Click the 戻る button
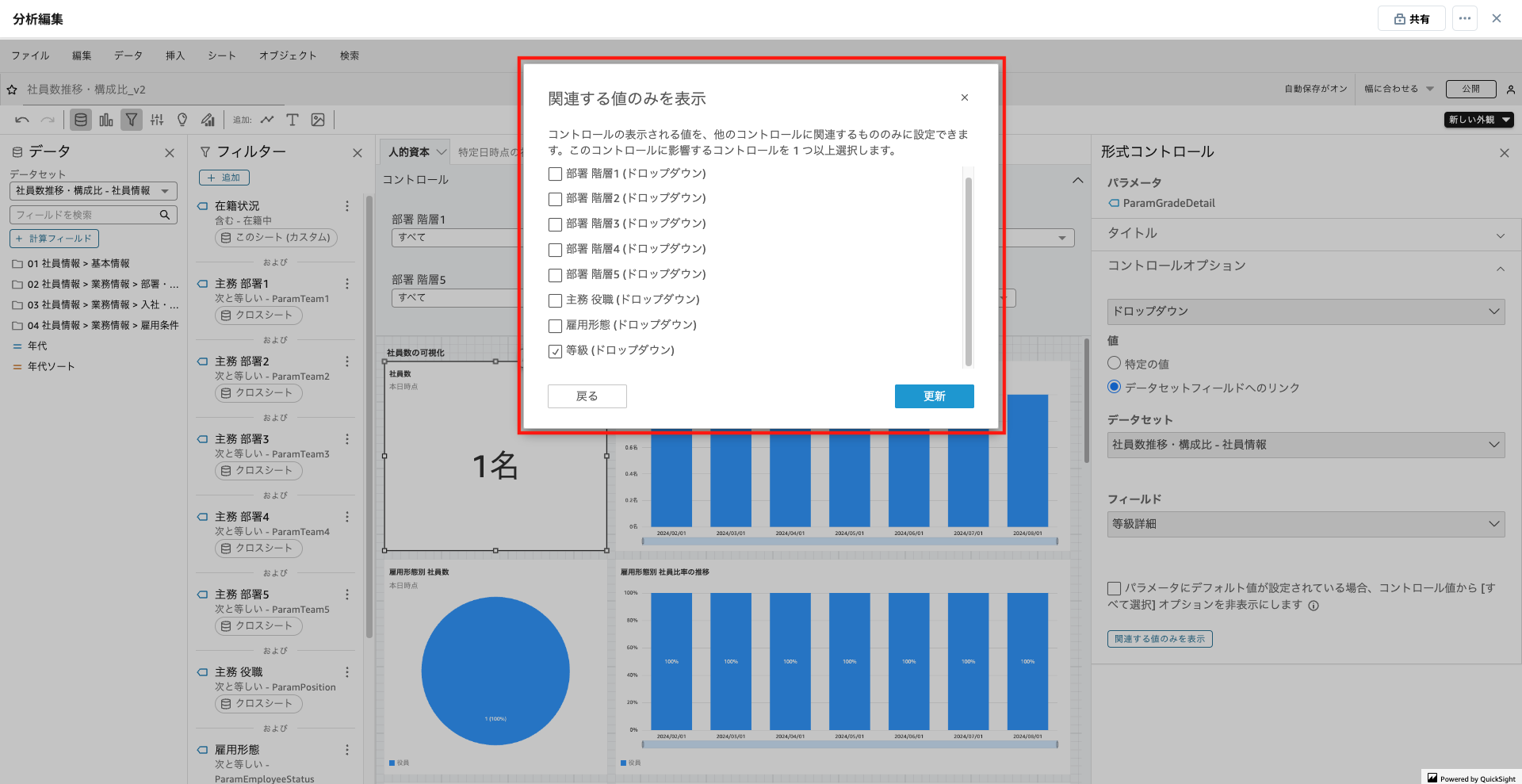The height and width of the screenshot is (784, 1522). pyautogui.click(x=587, y=396)
